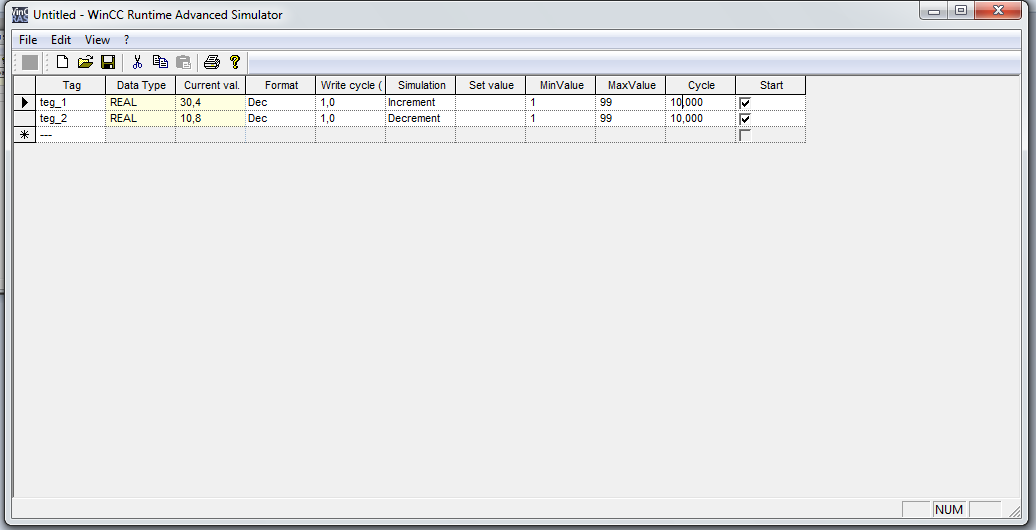Click the NUM indicator in the status bar
The height and width of the screenshot is (530, 1036).
click(949, 510)
